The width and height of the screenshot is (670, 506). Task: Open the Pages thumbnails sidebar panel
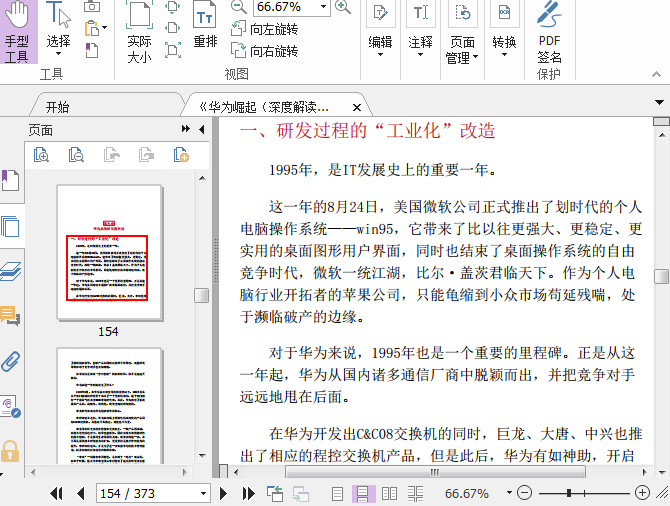click(x=10, y=226)
